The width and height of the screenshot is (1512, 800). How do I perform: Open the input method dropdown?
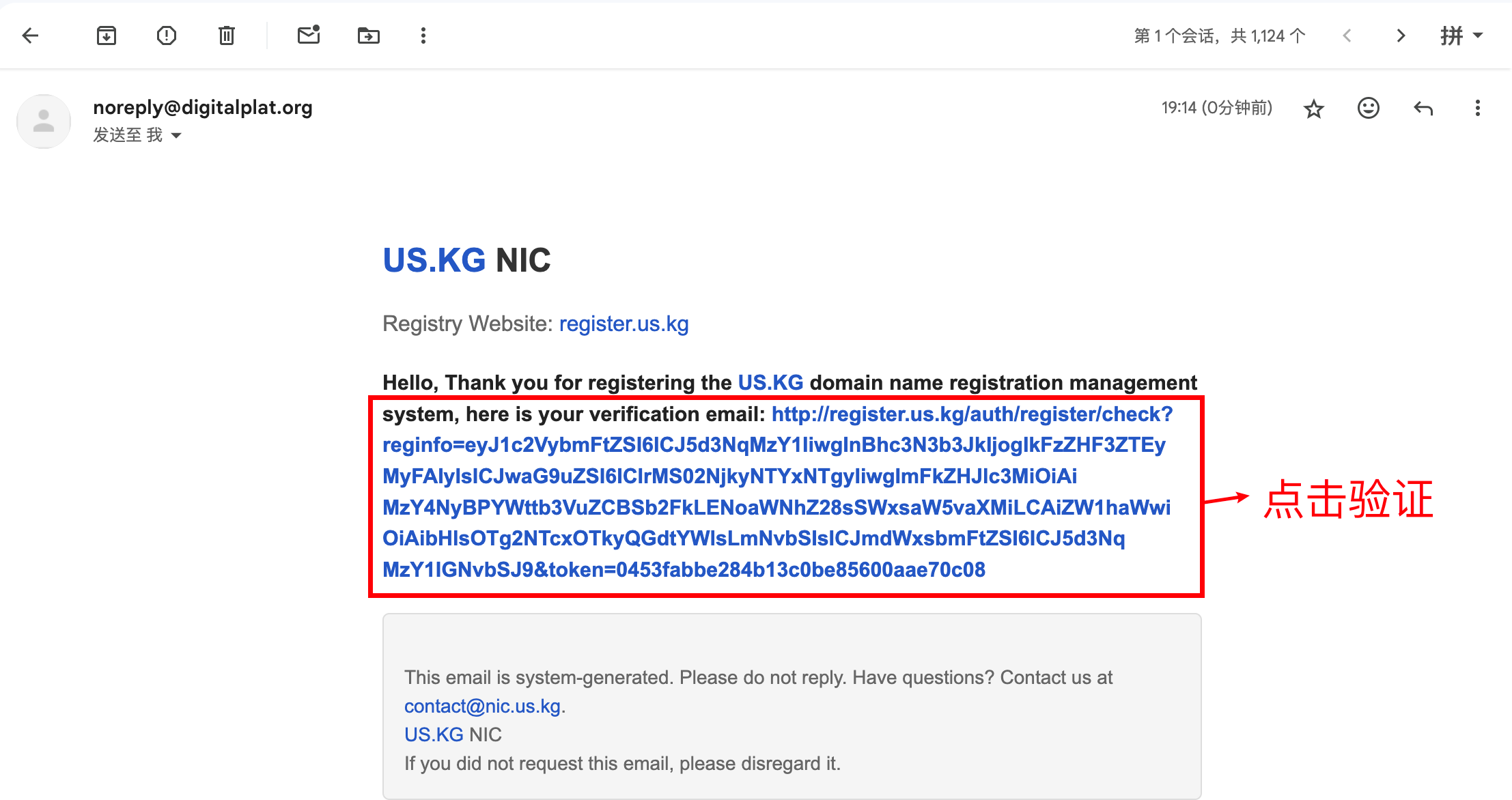click(x=1461, y=35)
